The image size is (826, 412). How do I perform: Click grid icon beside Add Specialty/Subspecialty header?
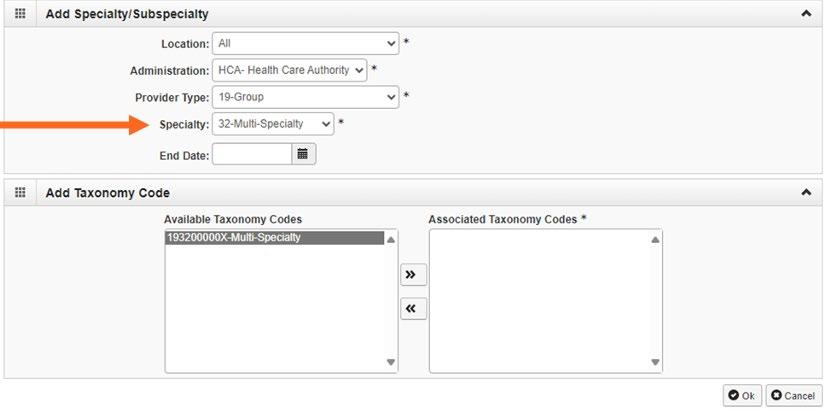[x=20, y=15]
